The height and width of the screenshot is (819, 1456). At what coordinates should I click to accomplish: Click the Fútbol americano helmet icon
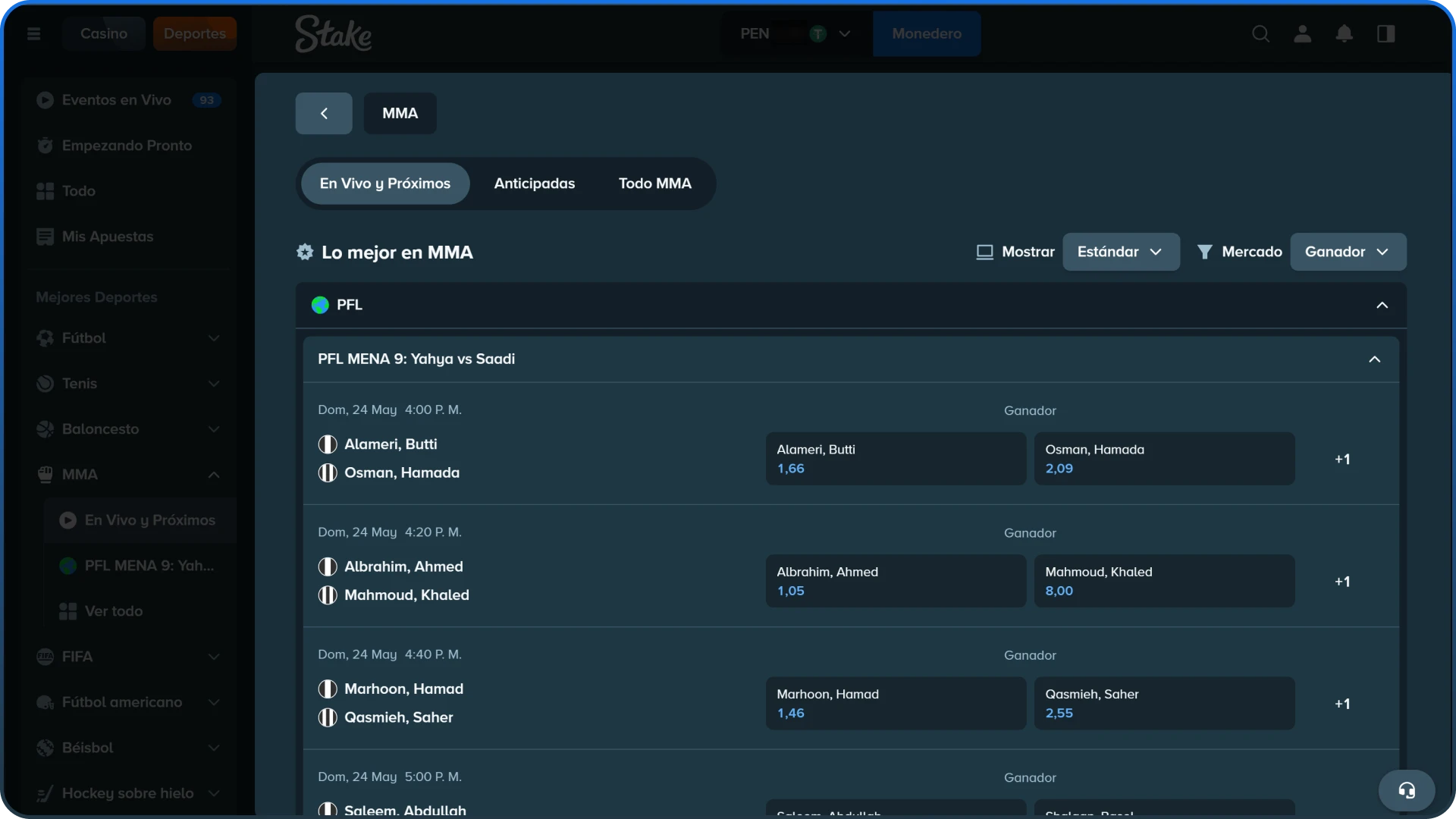pyautogui.click(x=45, y=702)
